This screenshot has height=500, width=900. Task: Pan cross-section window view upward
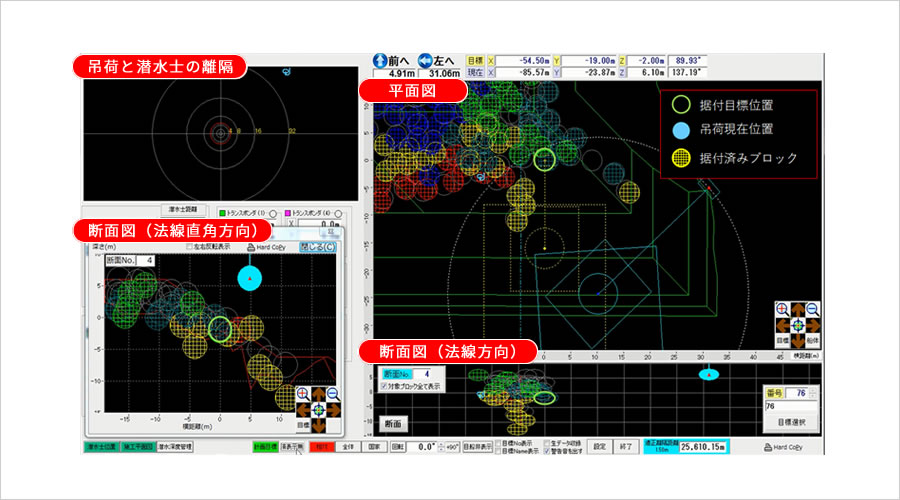[x=319, y=395]
